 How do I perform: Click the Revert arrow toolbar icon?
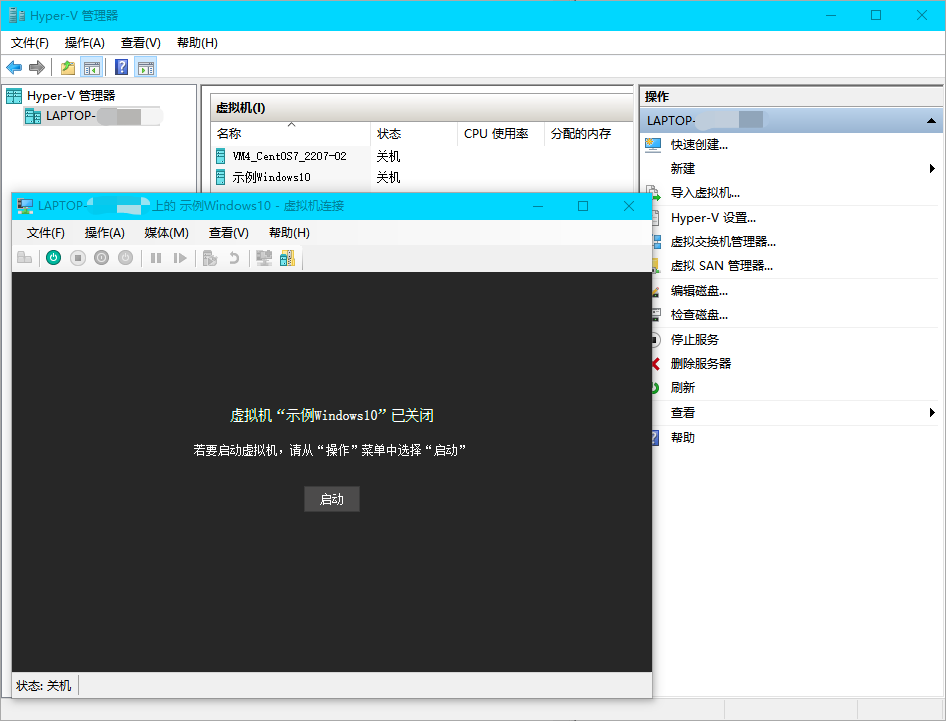234,258
